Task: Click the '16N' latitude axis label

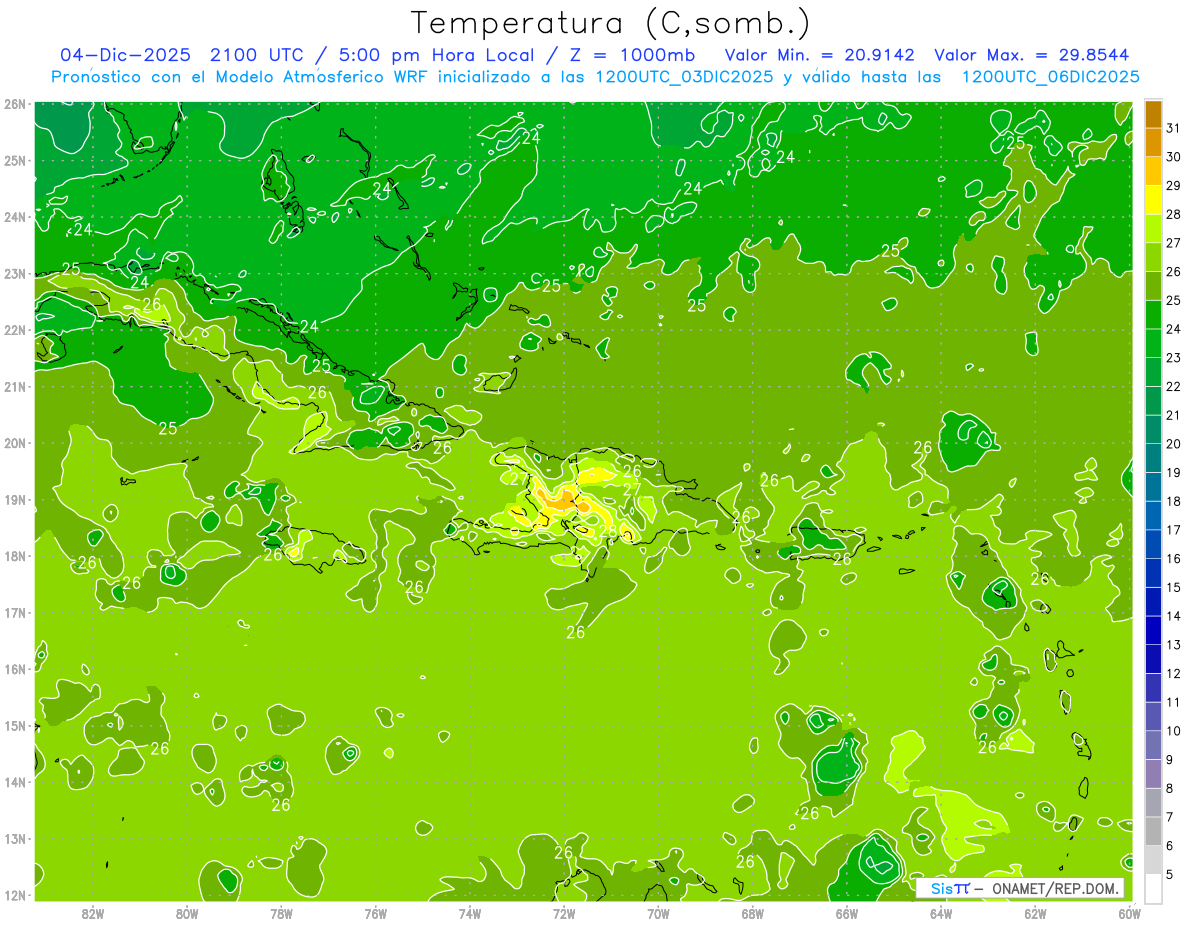Action: [x=14, y=669]
